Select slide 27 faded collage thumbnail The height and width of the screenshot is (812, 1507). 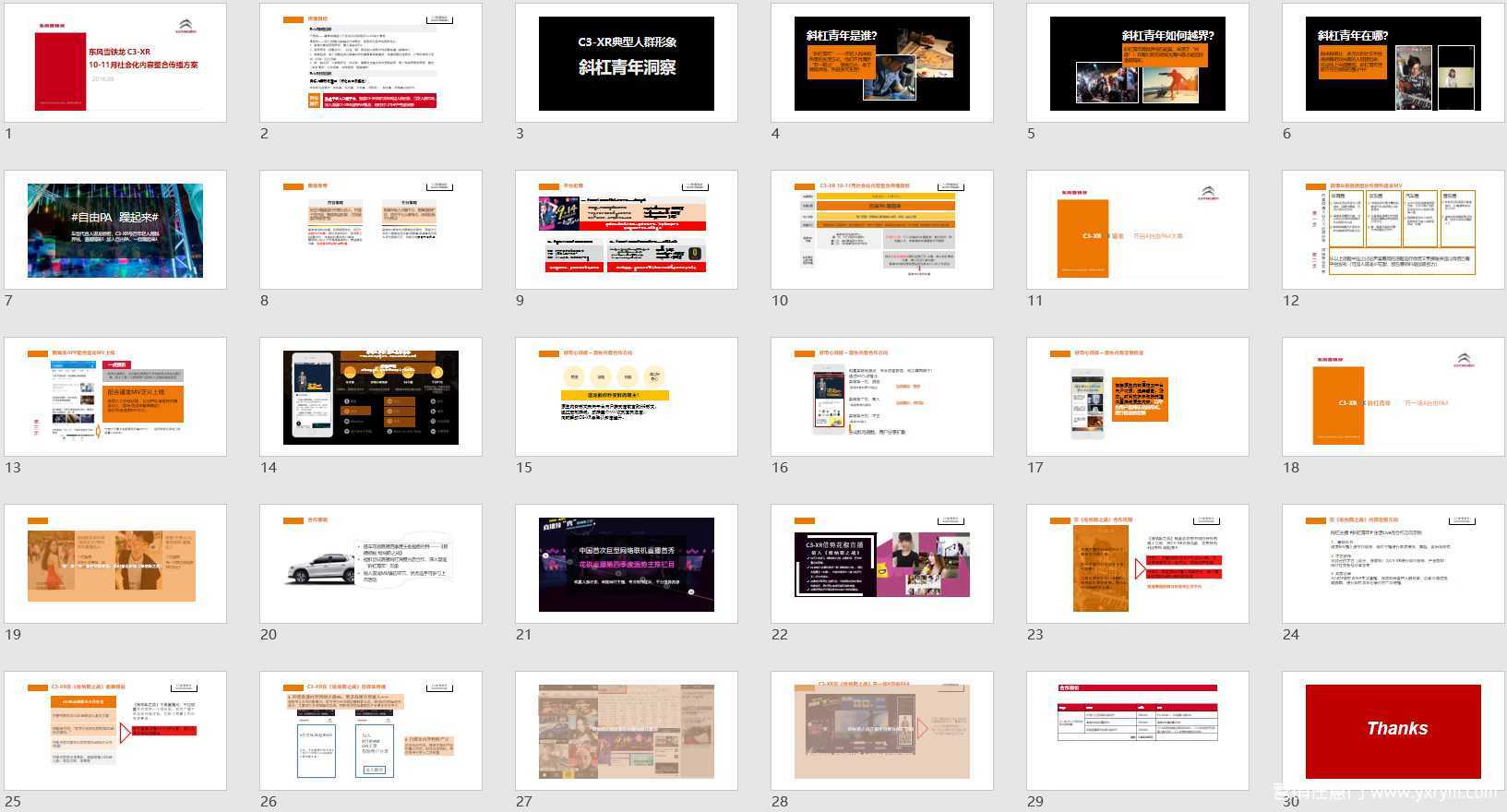click(627, 731)
